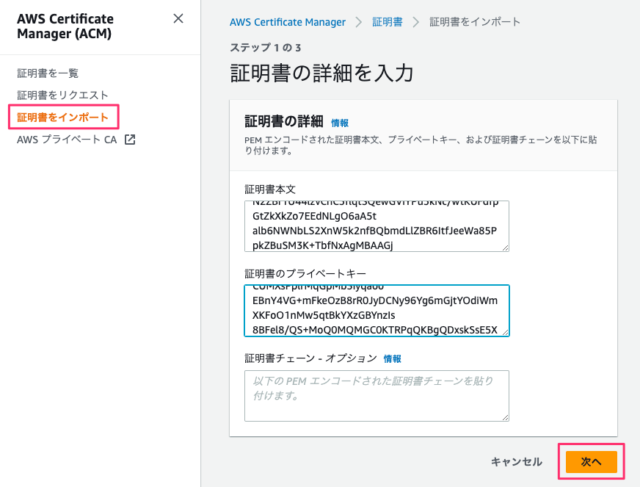The height and width of the screenshot is (487, 640).
Task: Open 情報 link next to 証明書の詳細
Action: tap(340, 123)
